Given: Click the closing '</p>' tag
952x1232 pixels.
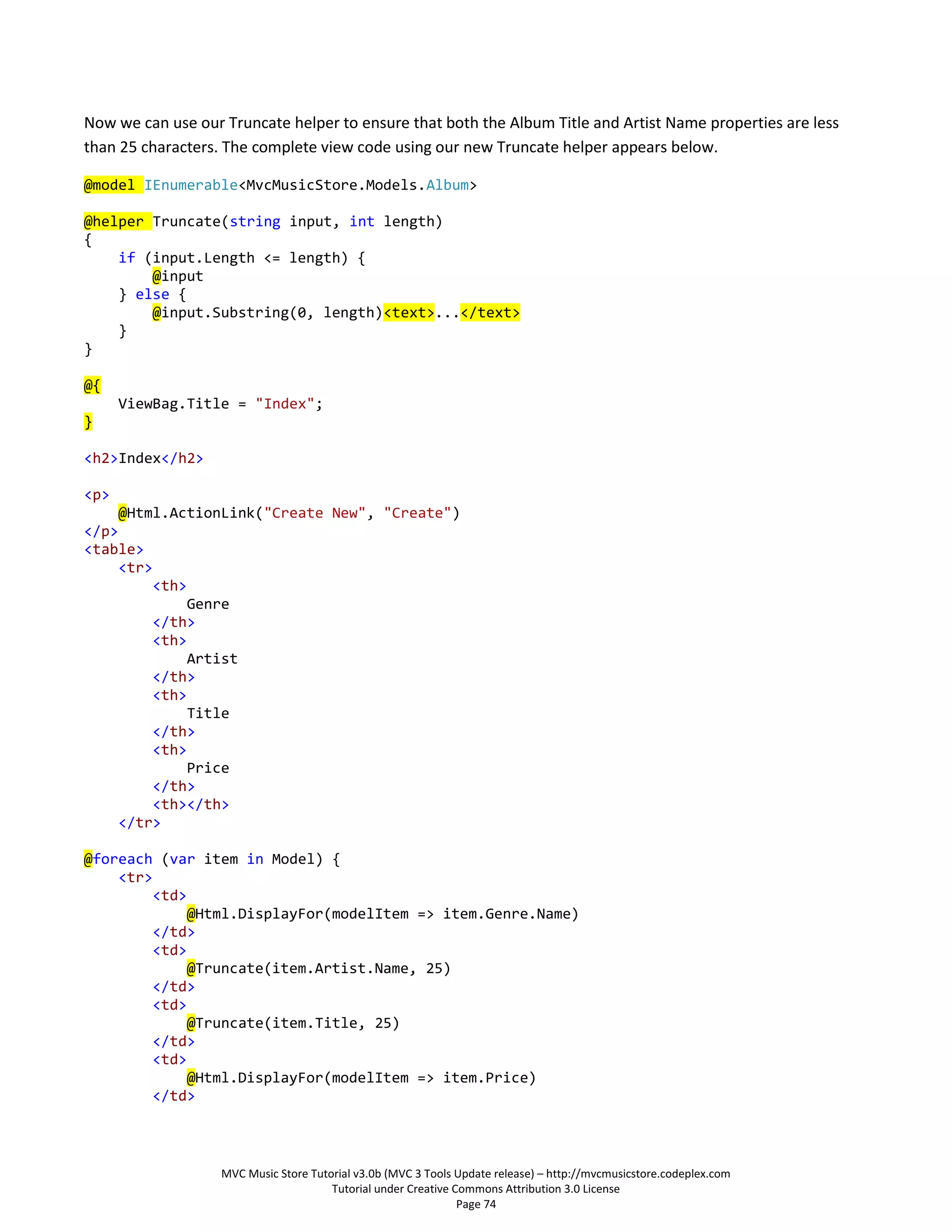Looking at the screenshot, I should pos(101,531).
